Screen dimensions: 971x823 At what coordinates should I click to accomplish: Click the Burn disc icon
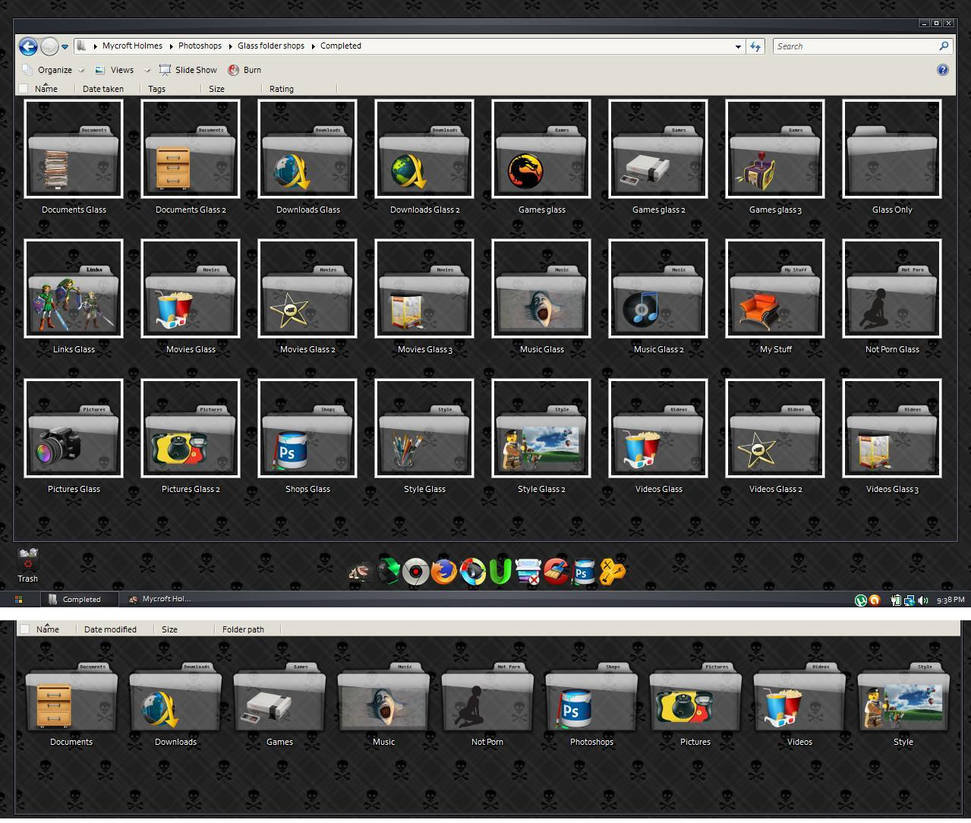click(x=233, y=70)
